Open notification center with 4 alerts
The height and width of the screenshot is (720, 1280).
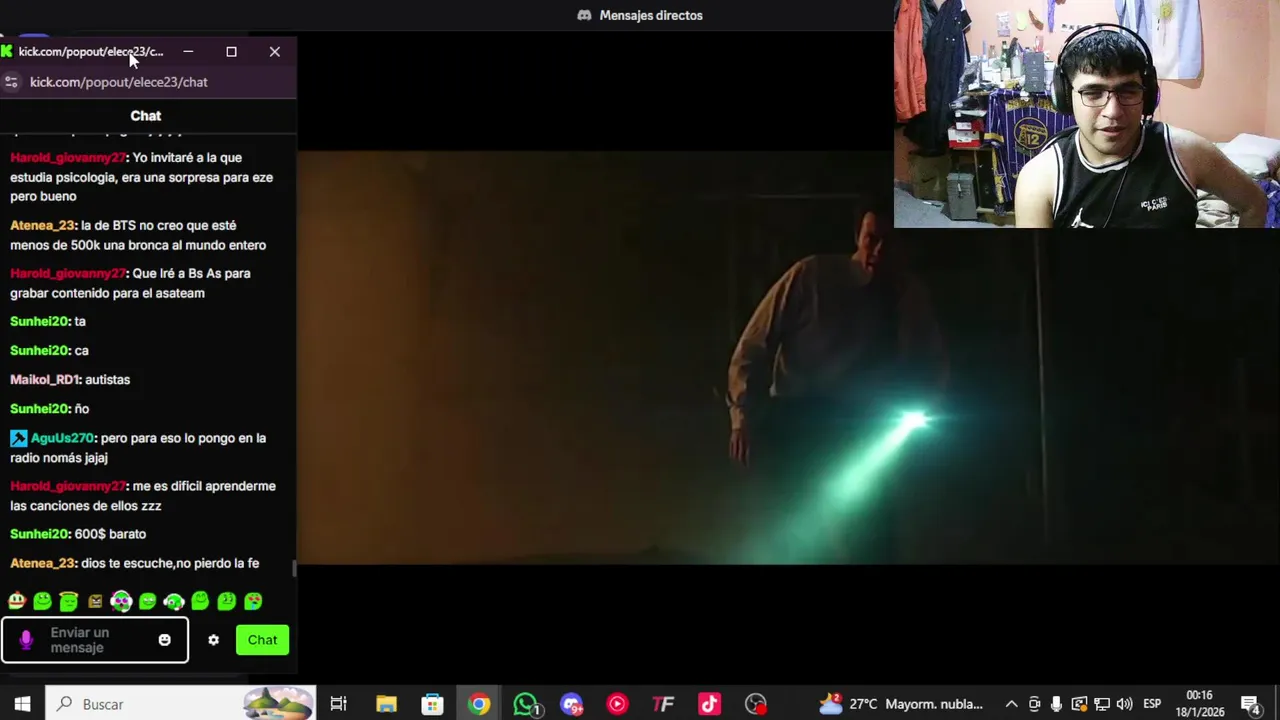point(1251,705)
